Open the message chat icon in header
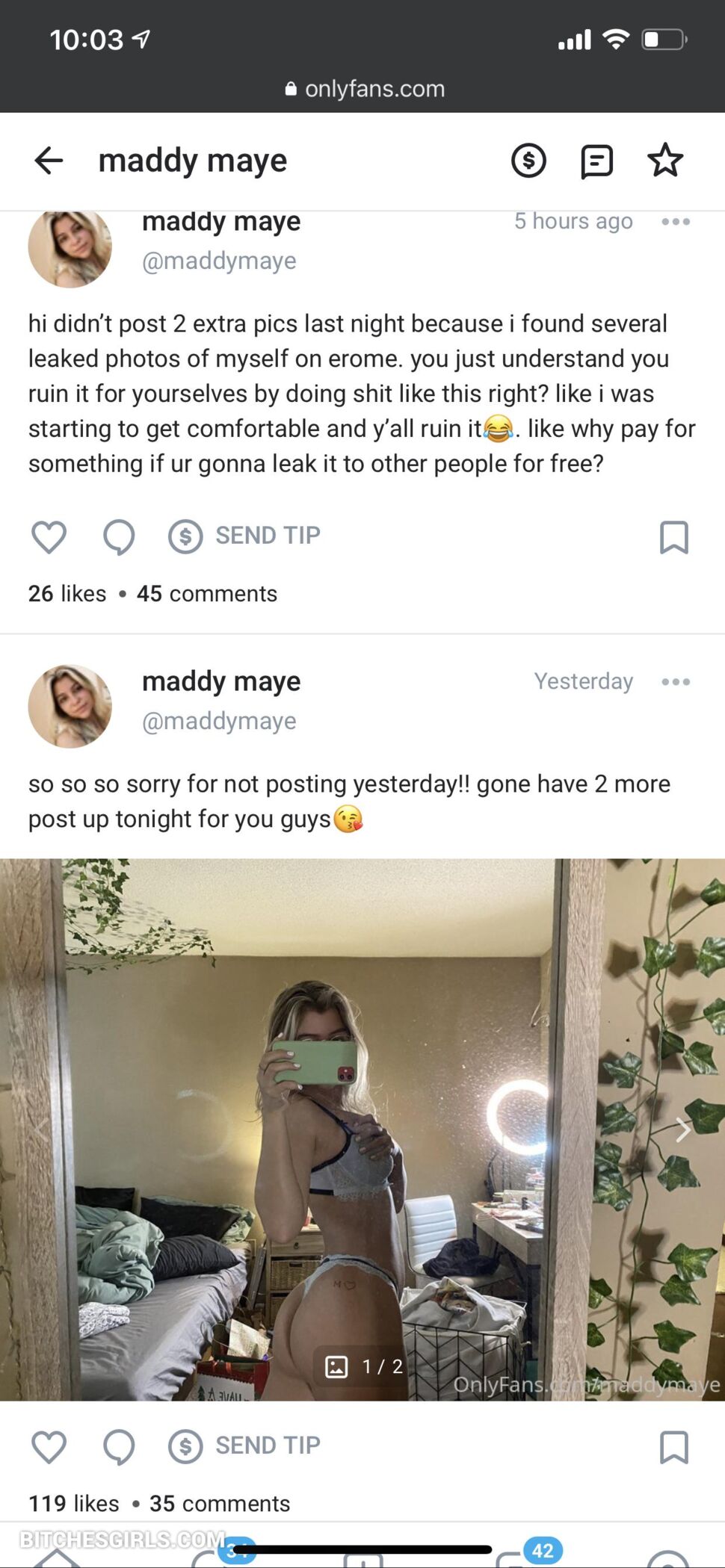 (596, 161)
